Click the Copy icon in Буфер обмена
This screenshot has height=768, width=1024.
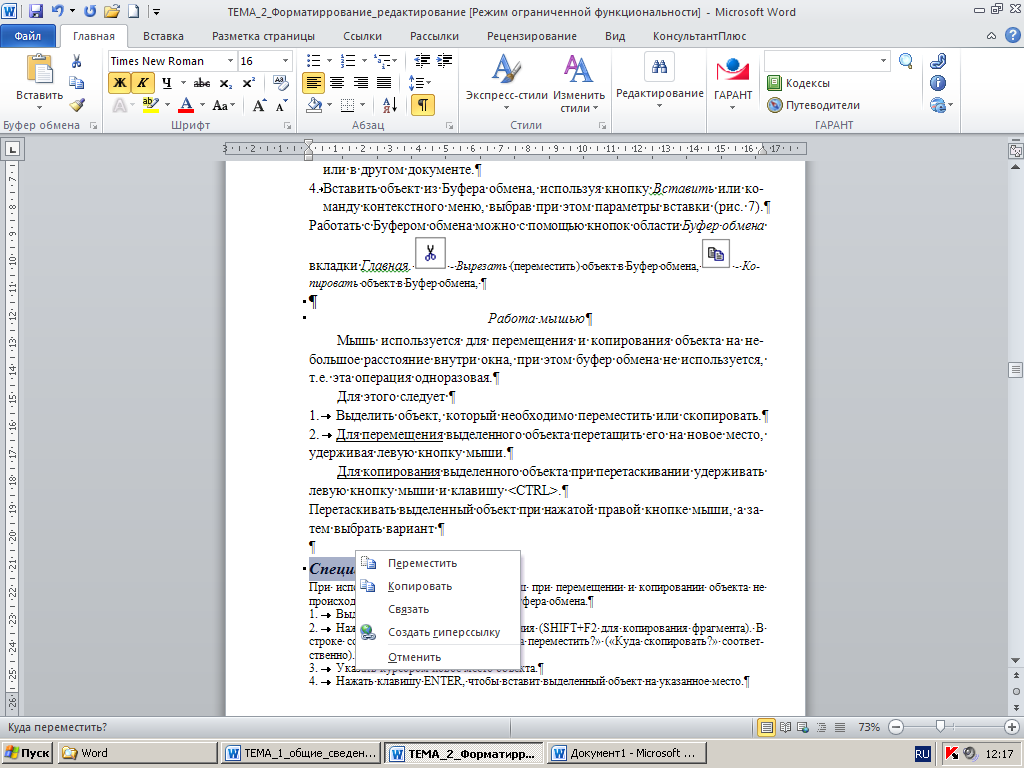click(76, 83)
